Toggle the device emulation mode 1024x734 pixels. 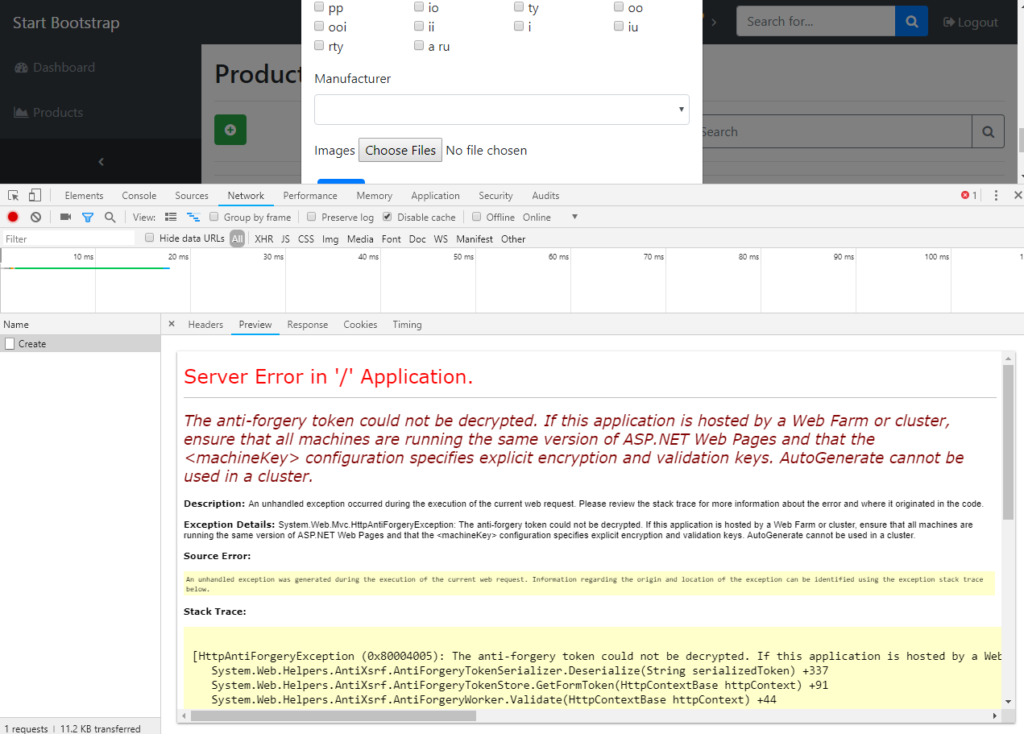coord(34,195)
